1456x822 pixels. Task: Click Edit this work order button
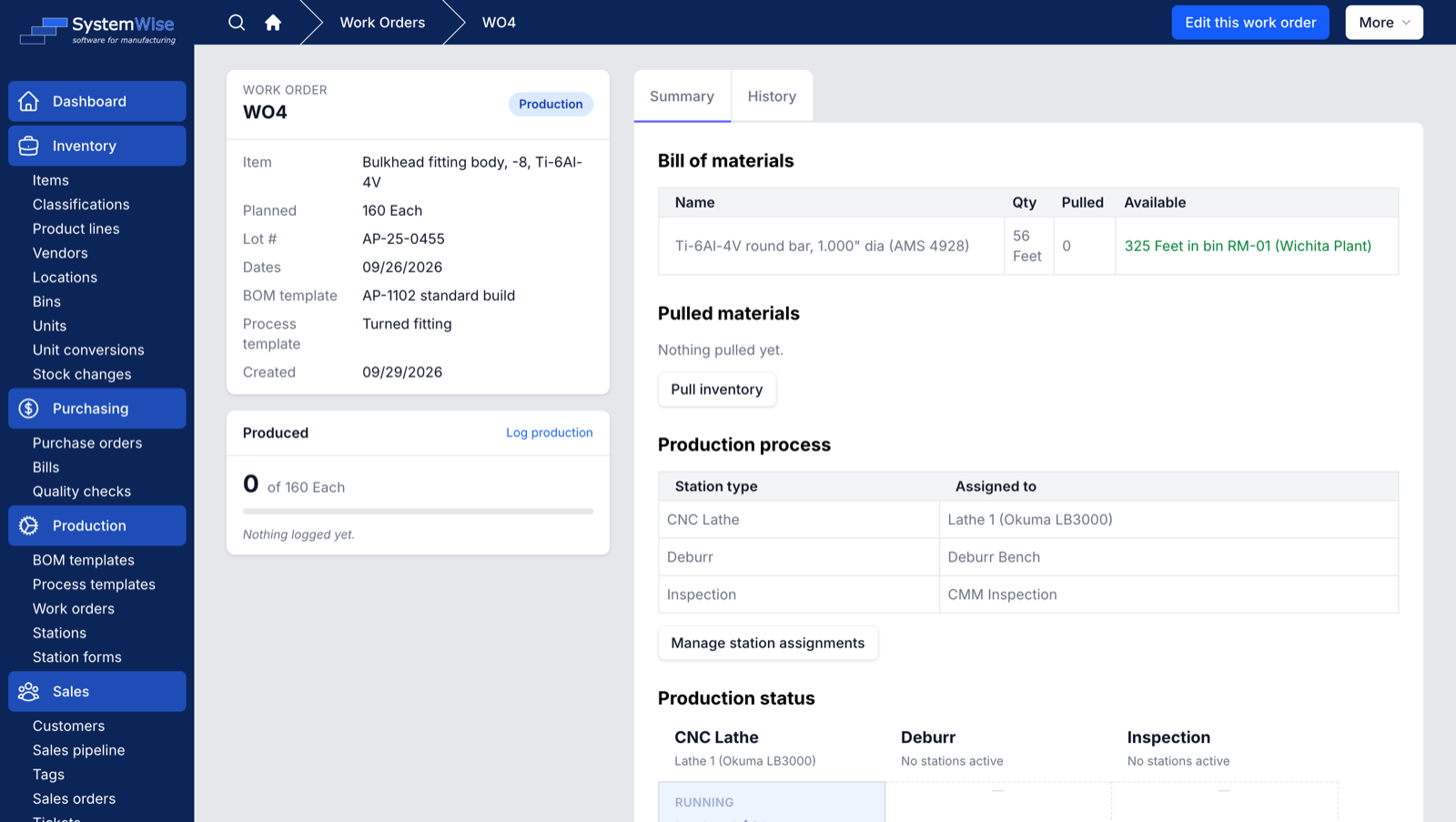click(x=1250, y=23)
